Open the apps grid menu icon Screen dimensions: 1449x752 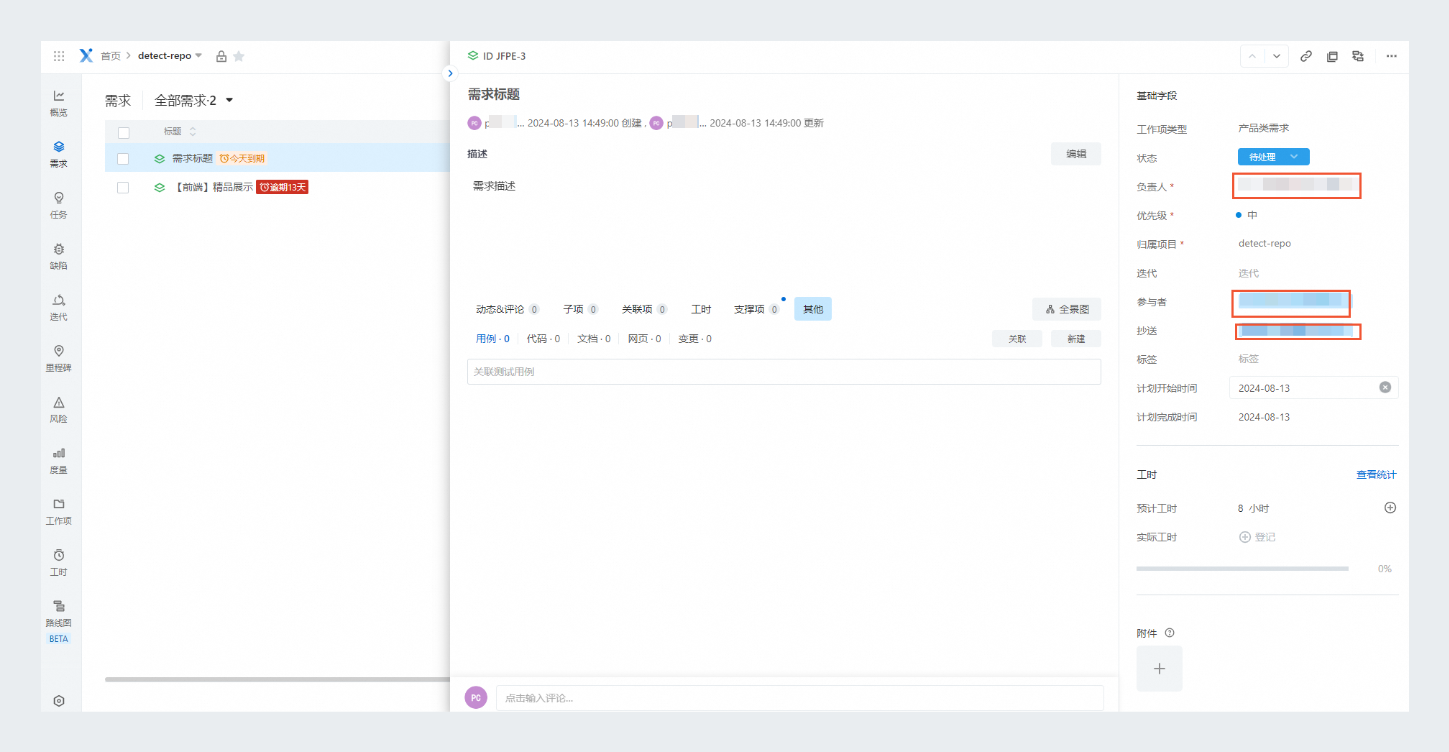point(59,56)
